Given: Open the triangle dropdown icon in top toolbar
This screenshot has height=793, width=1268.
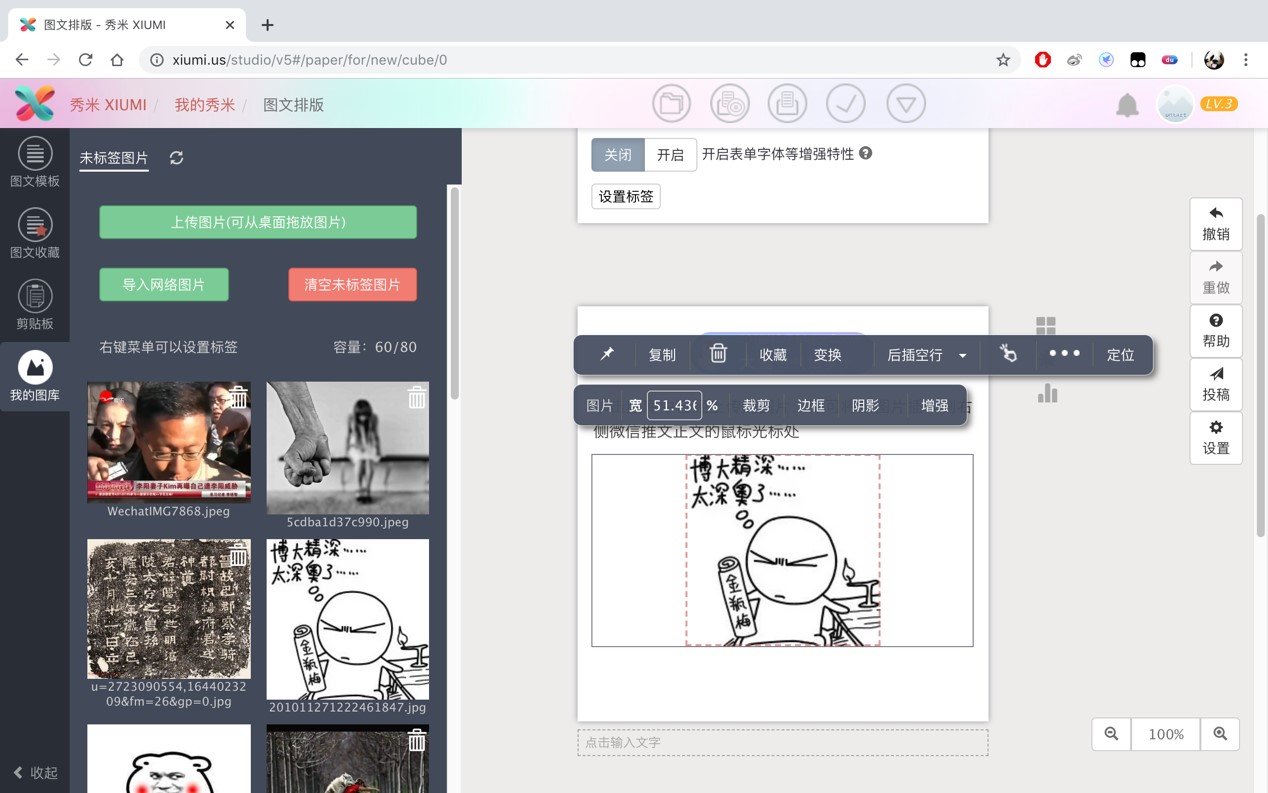Looking at the screenshot, I should coord(905,104).
